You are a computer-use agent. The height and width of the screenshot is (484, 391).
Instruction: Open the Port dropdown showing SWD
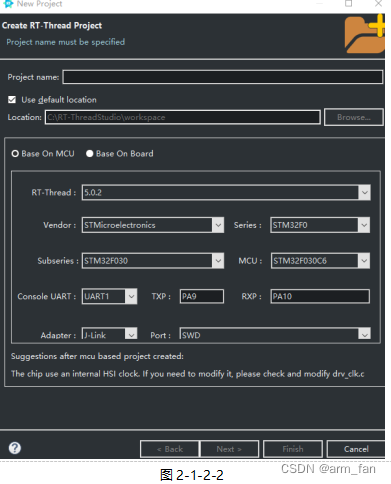pos(275,334)
